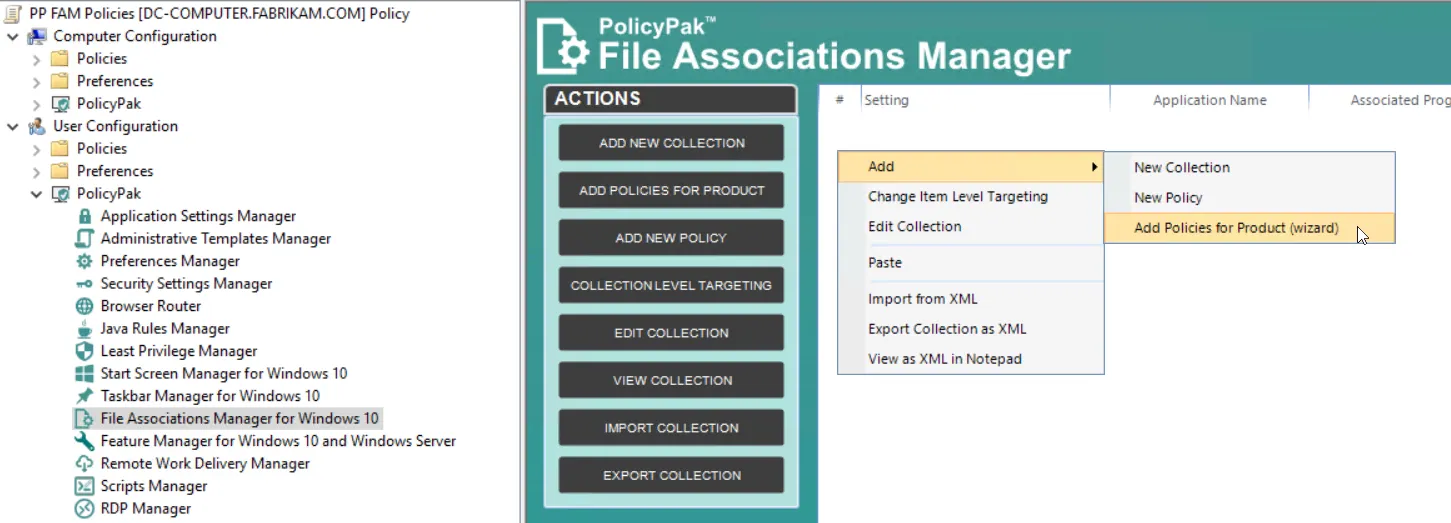Choose Export Collection as XML
This screenshot has height=523, width=1451.
(971, 329)
